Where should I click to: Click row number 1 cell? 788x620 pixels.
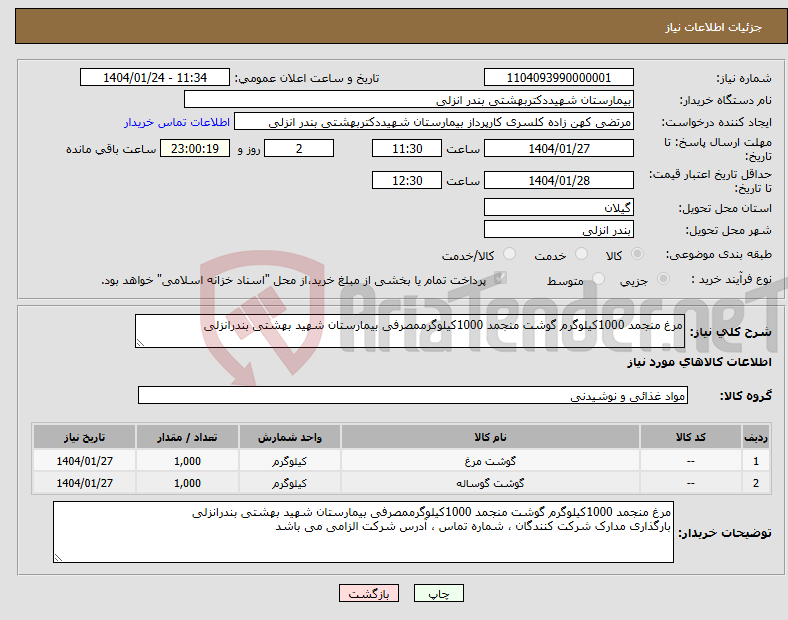click(755, 461)
